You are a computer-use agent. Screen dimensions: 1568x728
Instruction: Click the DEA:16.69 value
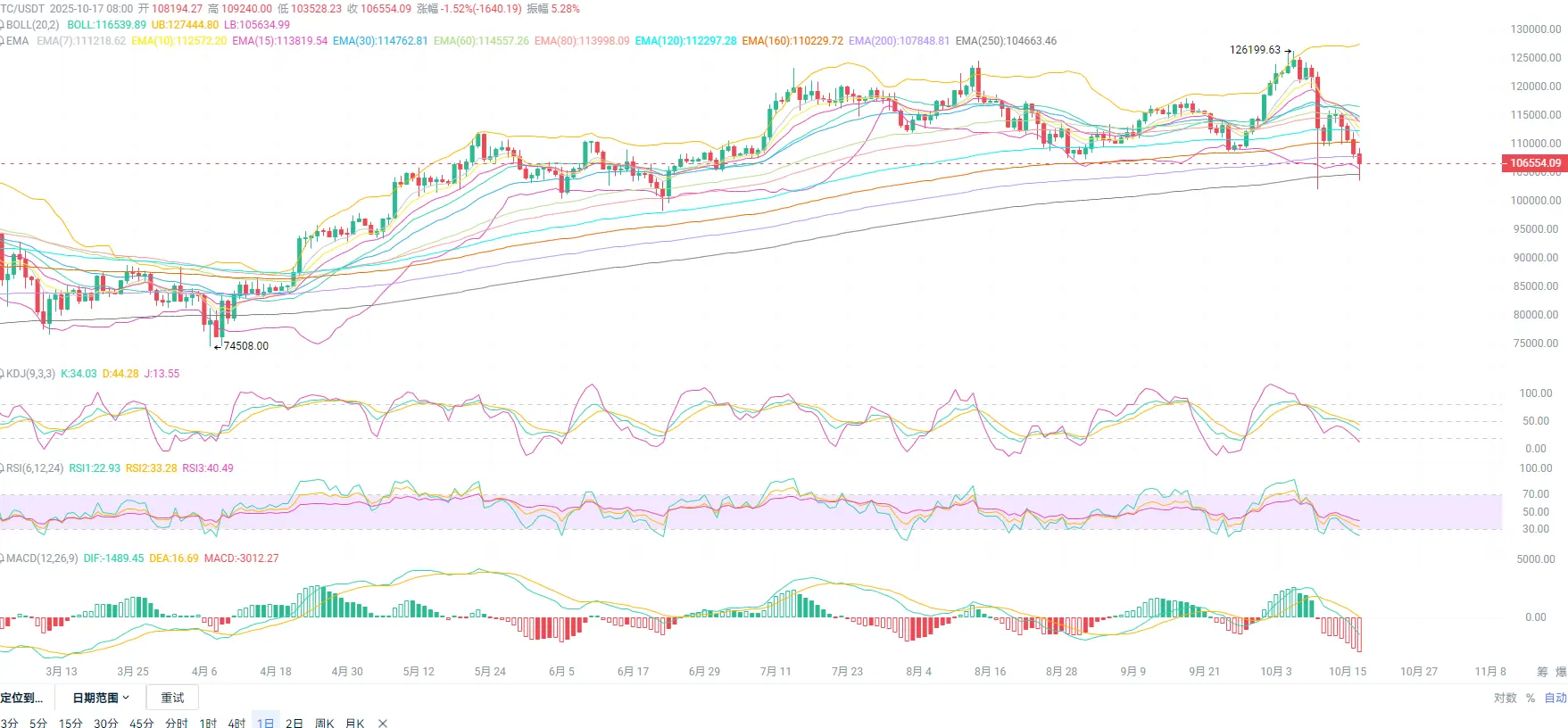[174, 558]
